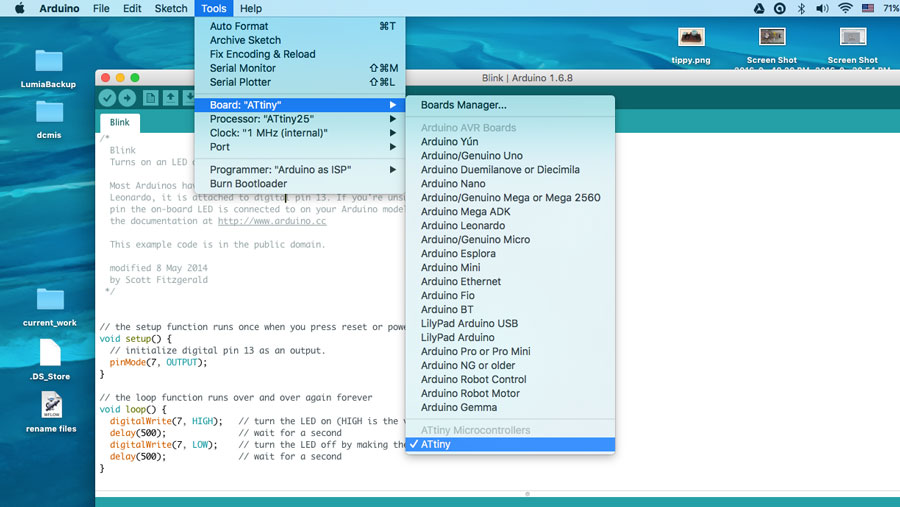Screen dimensions: 900x507
Task: Select Arduino Yún board
Action: click(x=510, y=142)
